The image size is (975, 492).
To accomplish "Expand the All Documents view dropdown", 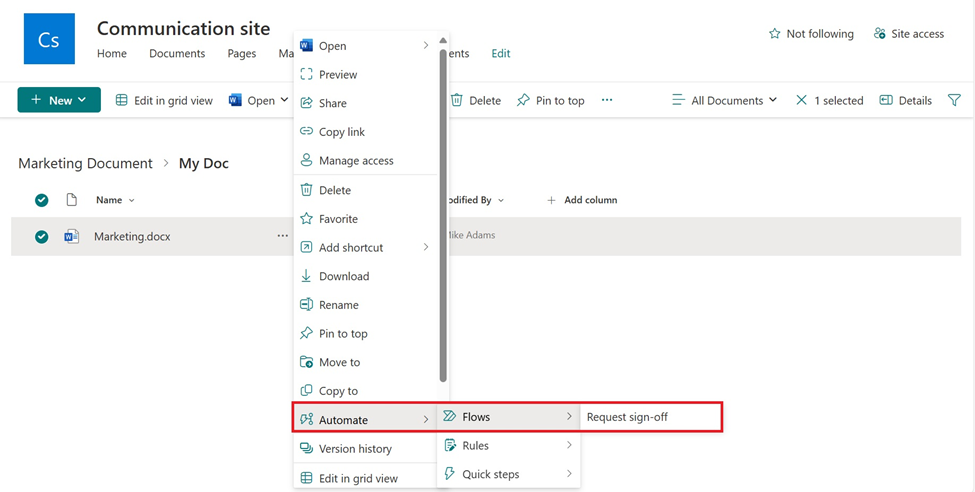I will (x=724, y=100).
